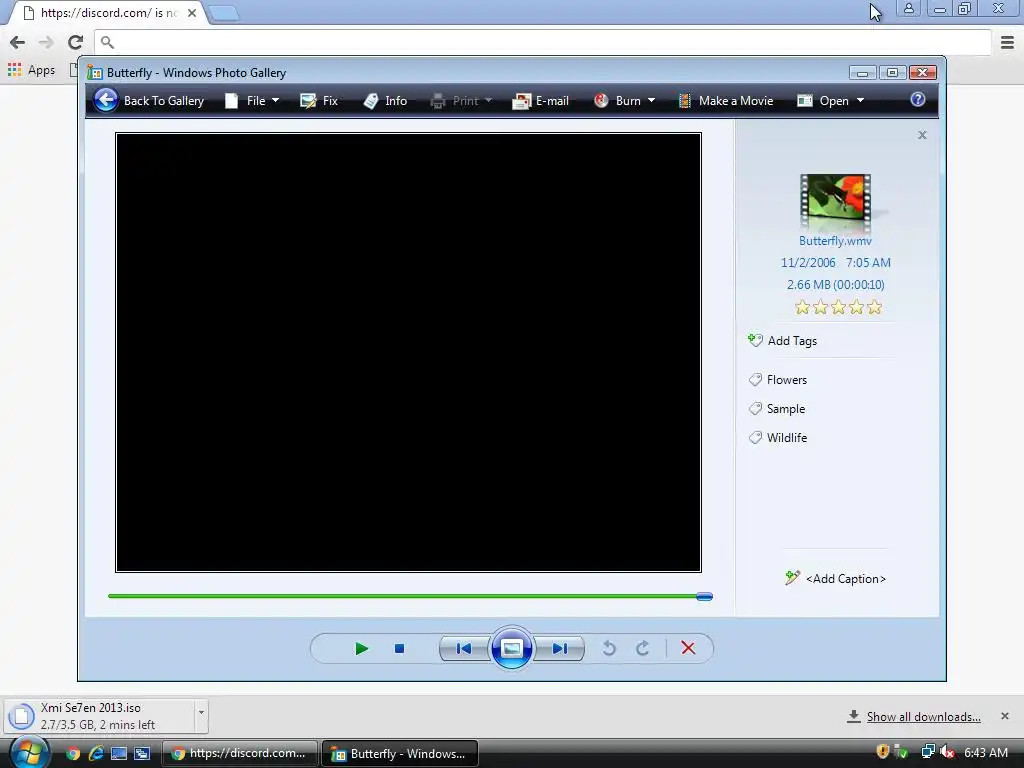The width and height of the screenshot is (1024, 768).
Task: Show the Info pane
Action: tap(385, 101)
